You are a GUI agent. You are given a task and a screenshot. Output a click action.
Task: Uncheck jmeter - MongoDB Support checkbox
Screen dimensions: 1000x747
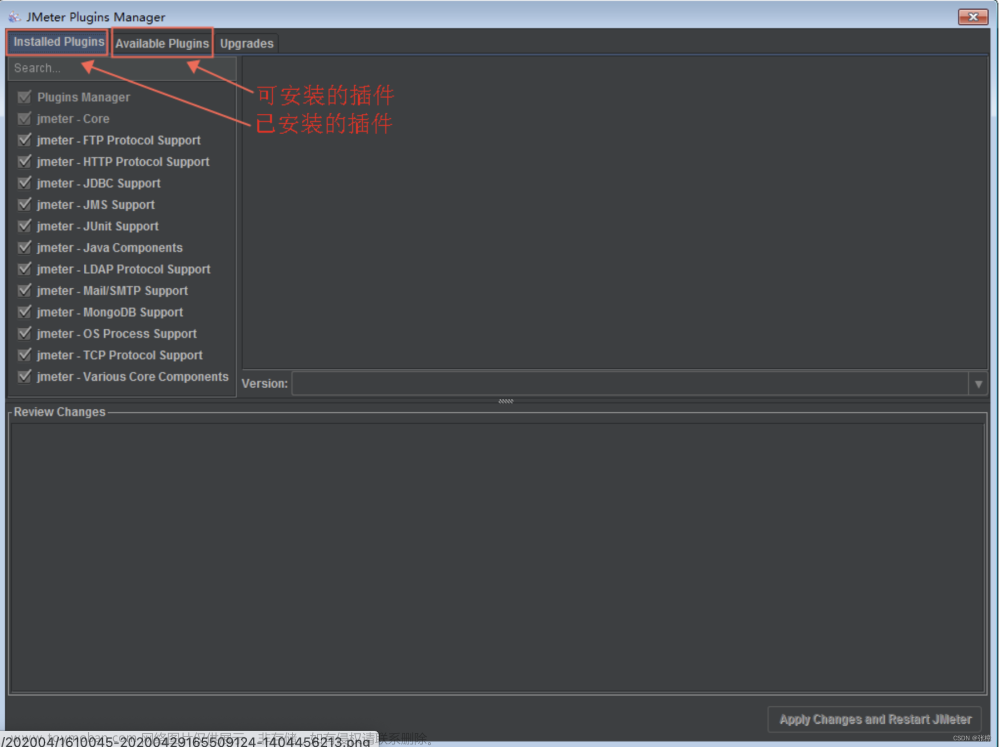pyautogui.click(x=24, y=312)
